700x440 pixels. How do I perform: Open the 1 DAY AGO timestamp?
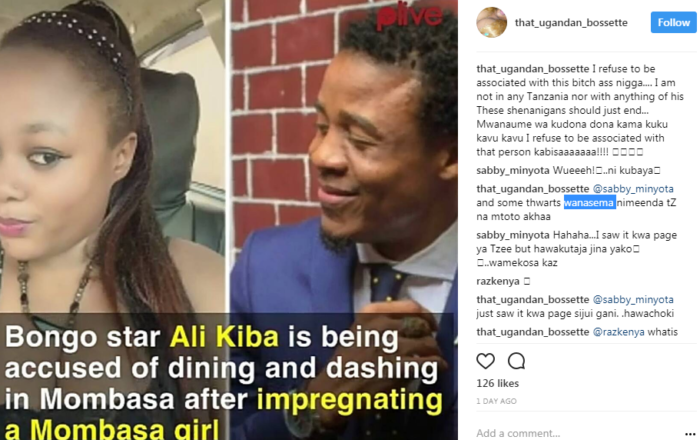click(496, 401)
